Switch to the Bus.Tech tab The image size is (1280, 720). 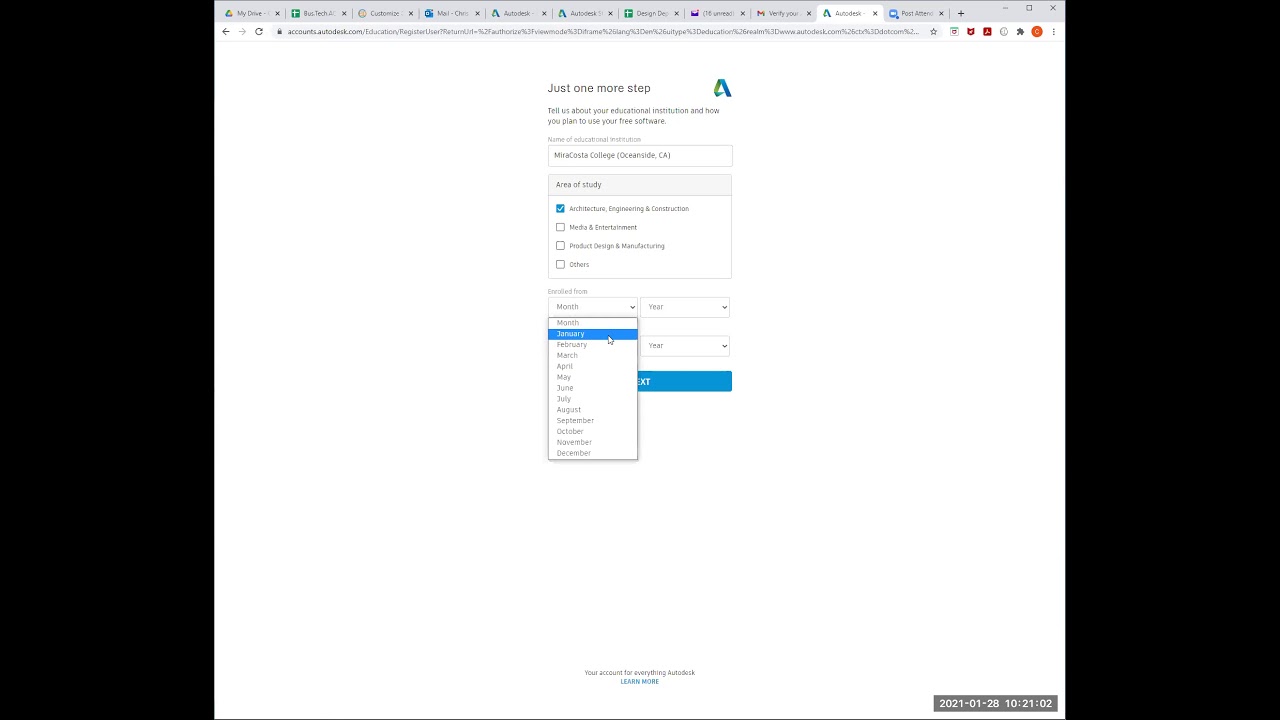318,14
